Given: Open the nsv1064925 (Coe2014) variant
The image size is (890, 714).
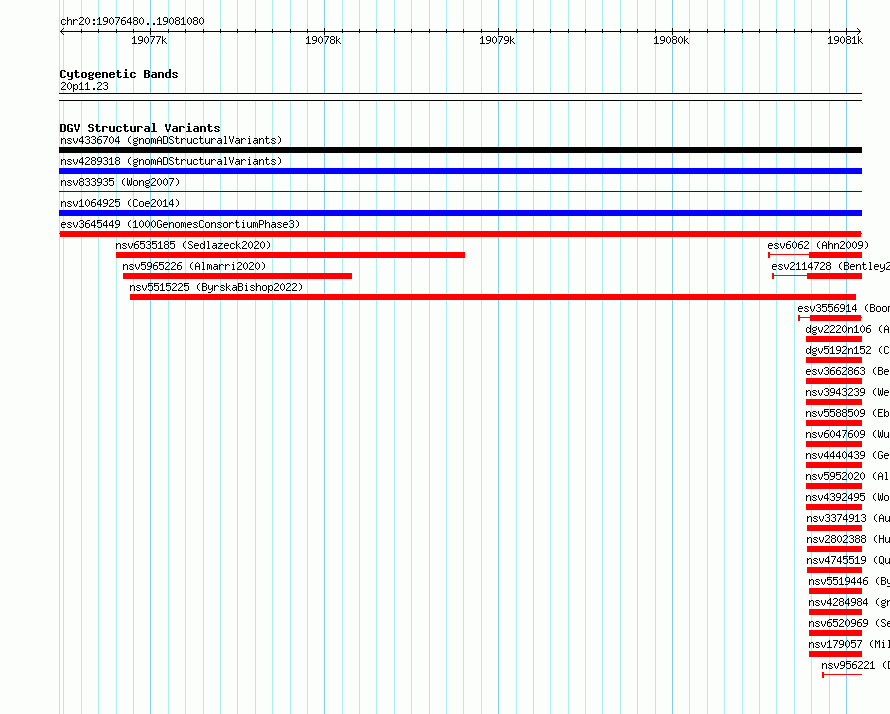Looking at the screenshot, I should pyautogui.click(x=120, y=203).
